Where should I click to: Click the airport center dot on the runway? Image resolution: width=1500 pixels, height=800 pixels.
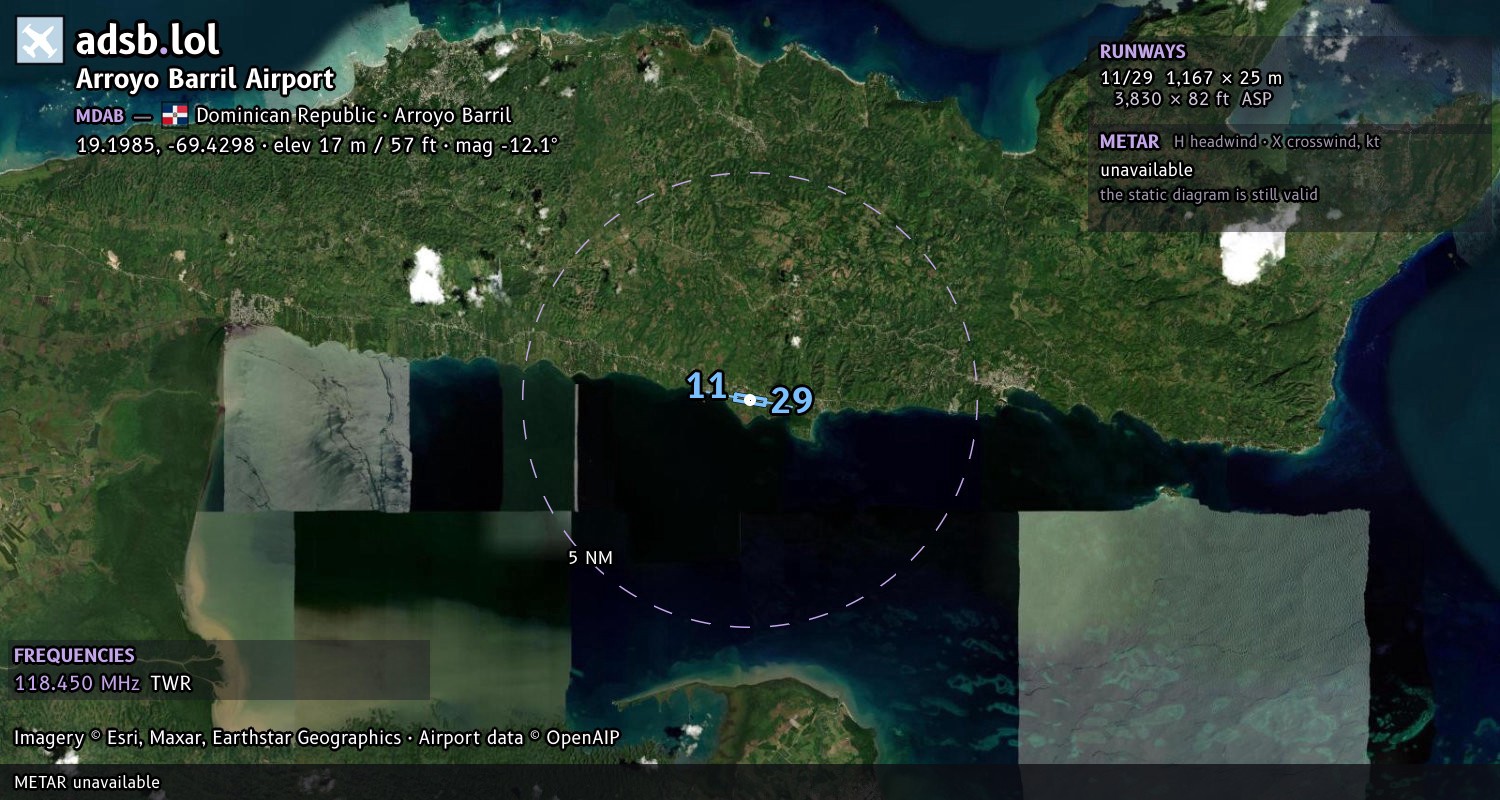(750, 399)
